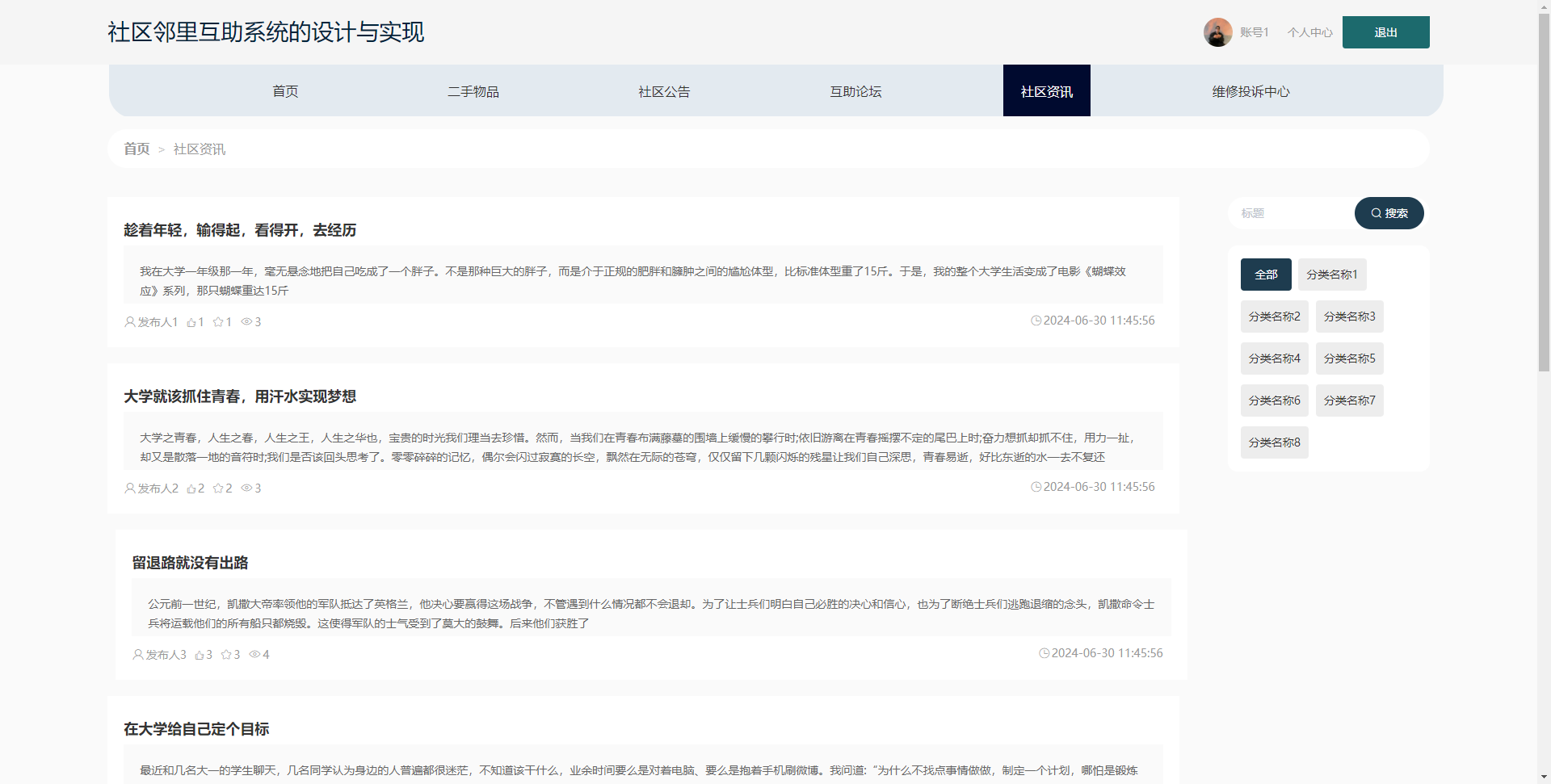Click the star icon in 发布人1's post
Image resolution: width=1551 pixels, height=784 pixels.
218,322
